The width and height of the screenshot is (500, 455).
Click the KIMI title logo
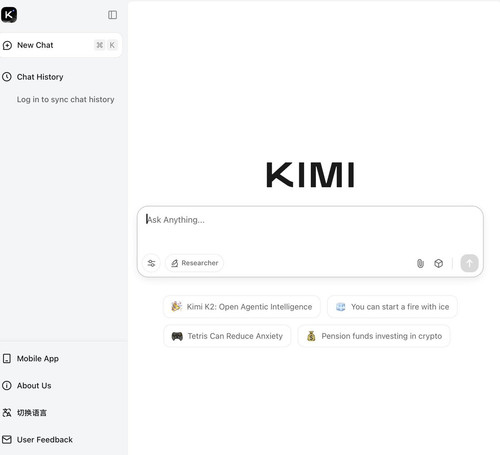point(310,175)
